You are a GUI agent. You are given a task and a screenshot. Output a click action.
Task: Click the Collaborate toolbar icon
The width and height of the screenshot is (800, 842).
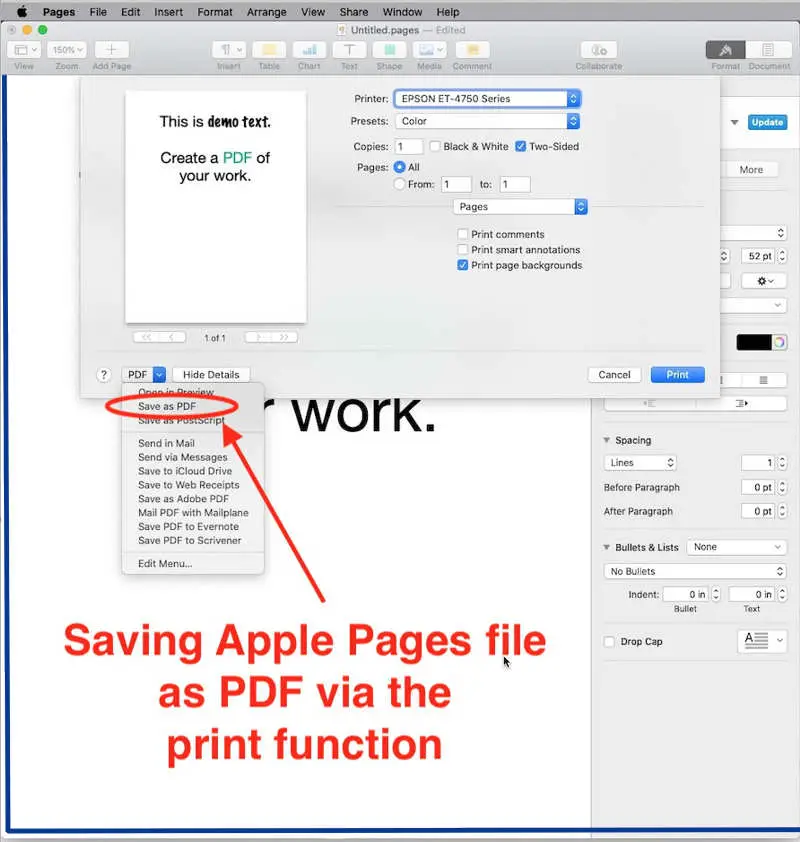coord(599,50)
